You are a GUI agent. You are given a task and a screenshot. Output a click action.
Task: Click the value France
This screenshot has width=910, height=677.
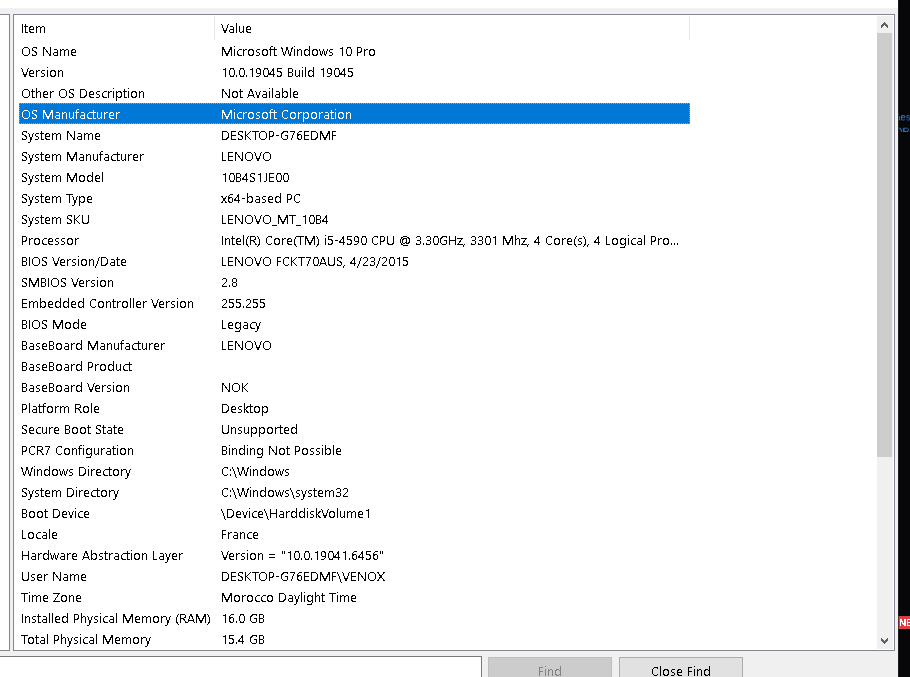pos(240,534)
